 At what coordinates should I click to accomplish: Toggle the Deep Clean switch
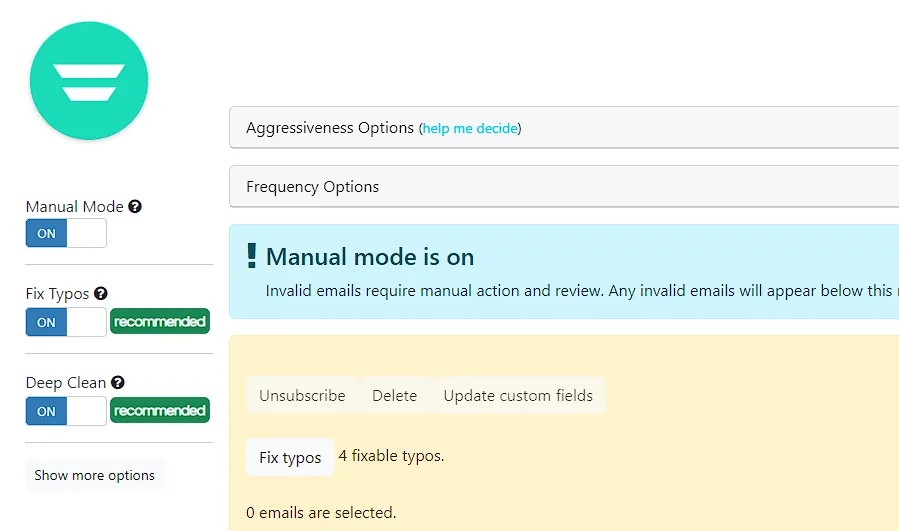[66, 411]
